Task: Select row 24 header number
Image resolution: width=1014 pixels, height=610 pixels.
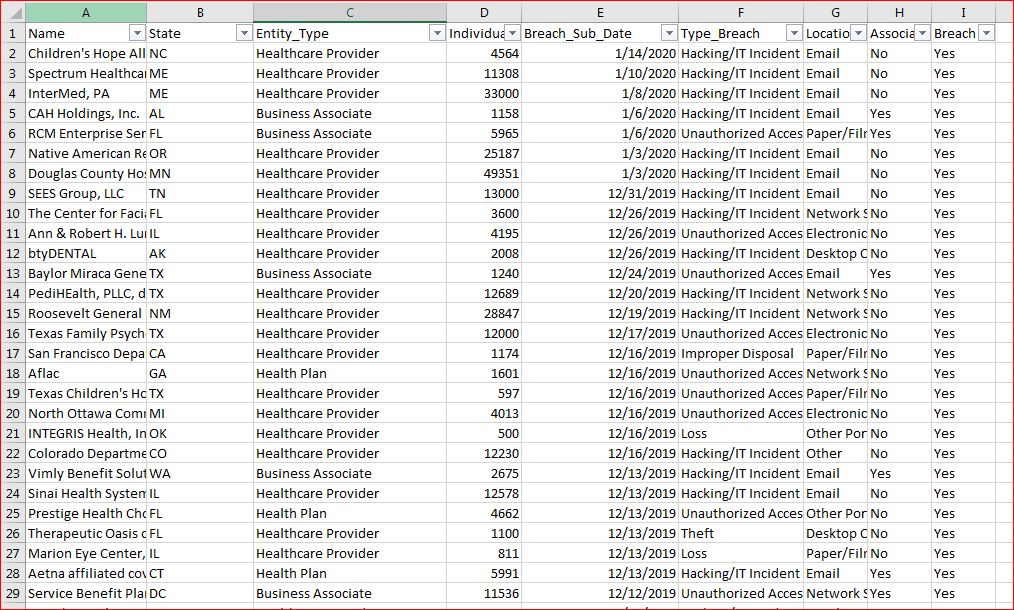Action: pos(13,493)
